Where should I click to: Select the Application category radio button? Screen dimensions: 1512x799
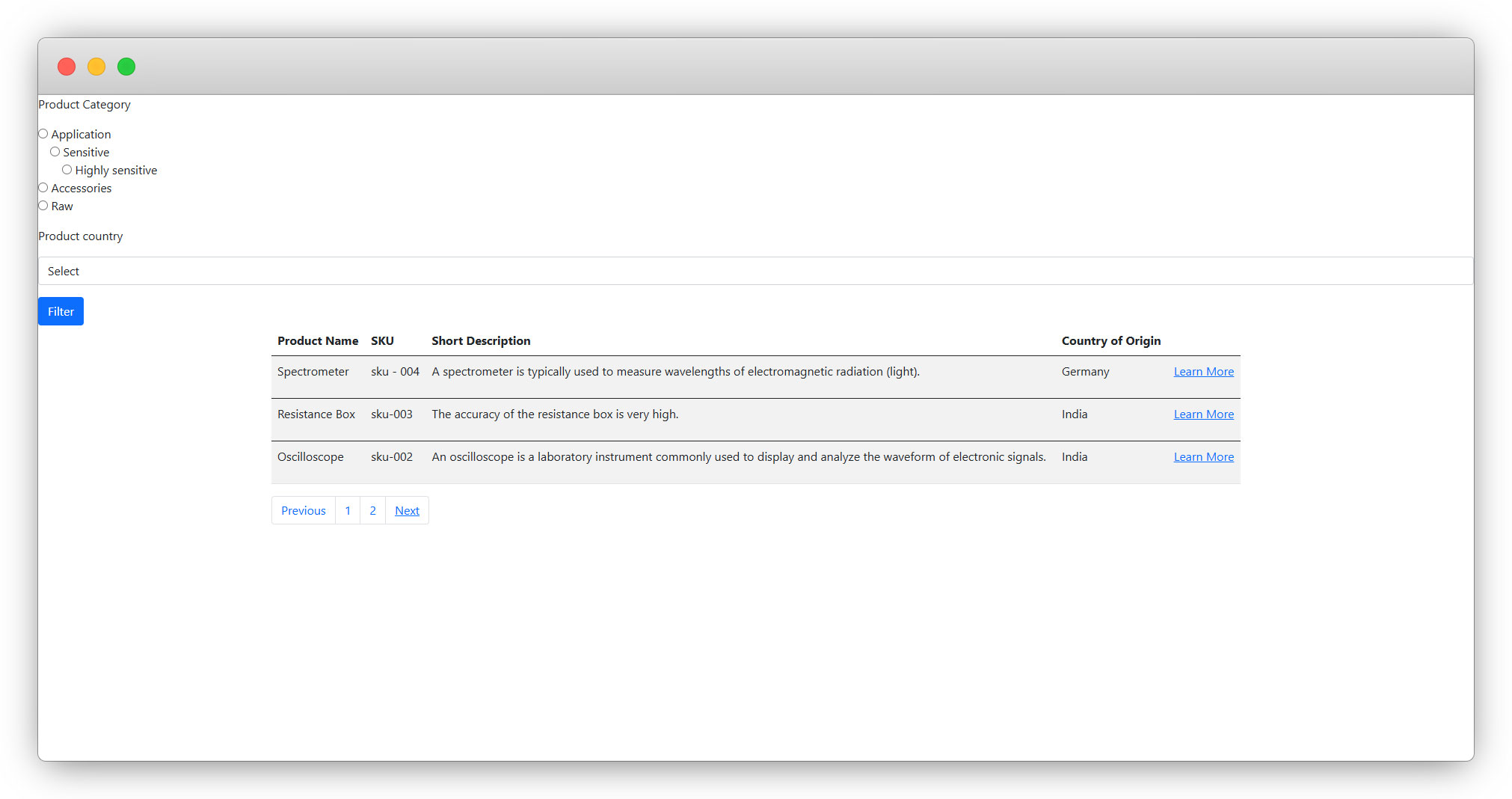[43, 134]
